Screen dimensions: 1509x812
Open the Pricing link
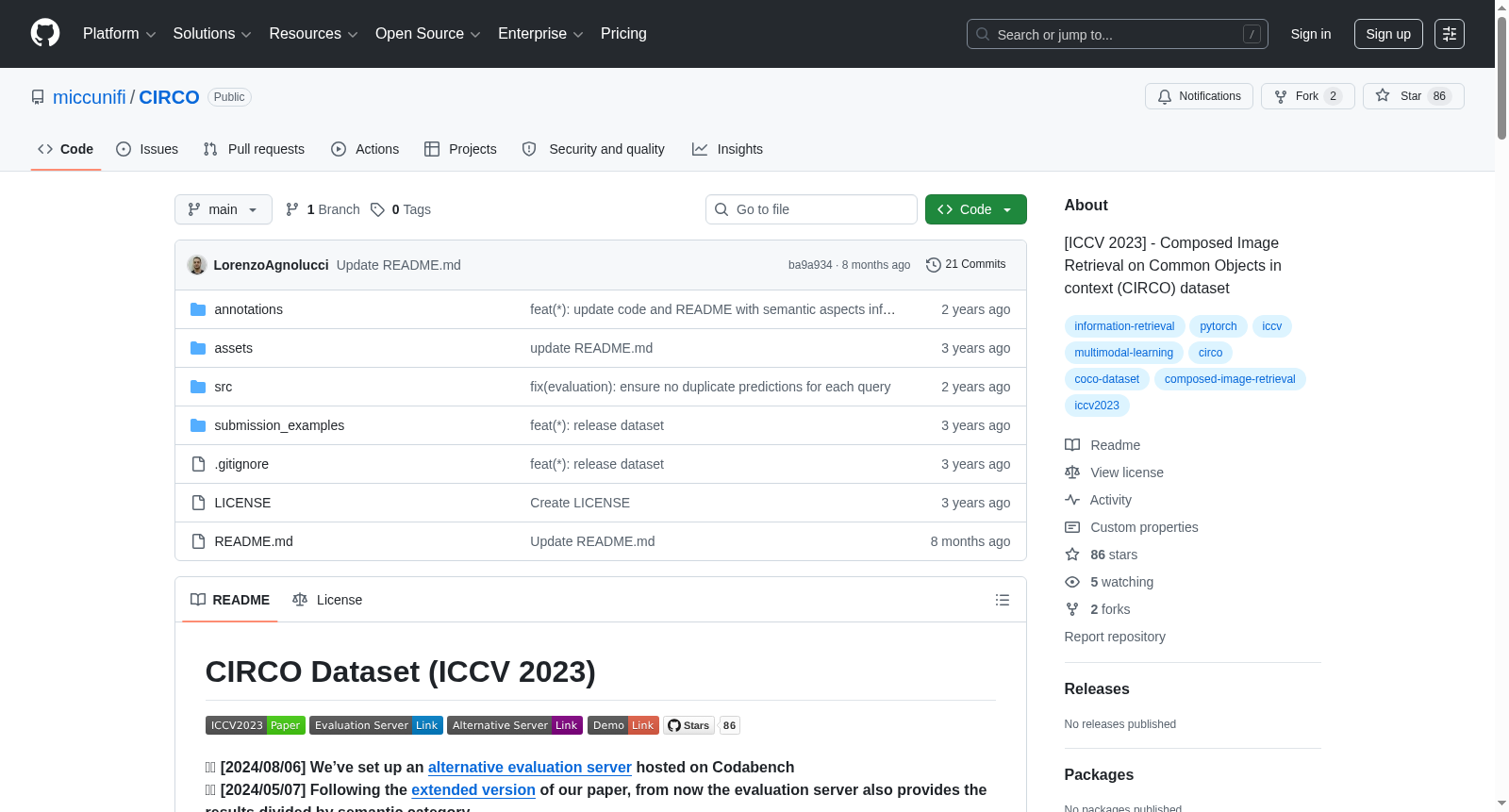click(x=623, y=34)
